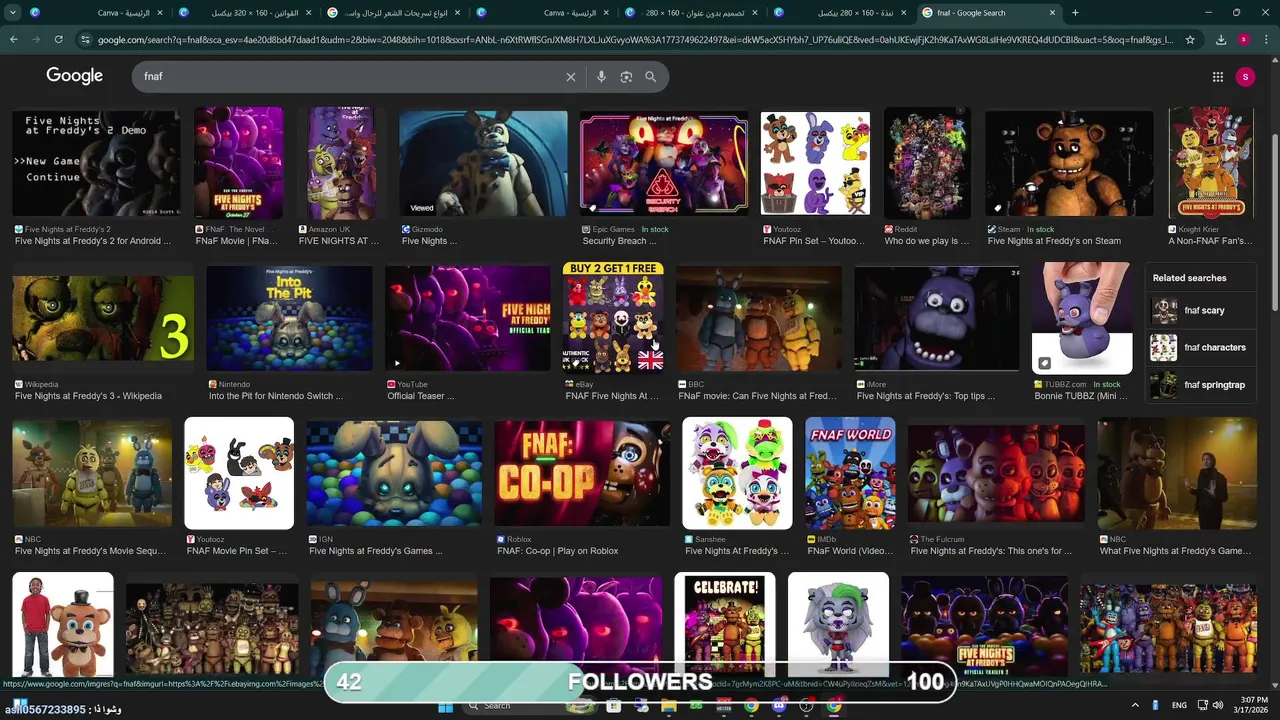The width and height of the screenshot is (1280, 720).
Task: Click the address bar URL
Action: [635, 40]
